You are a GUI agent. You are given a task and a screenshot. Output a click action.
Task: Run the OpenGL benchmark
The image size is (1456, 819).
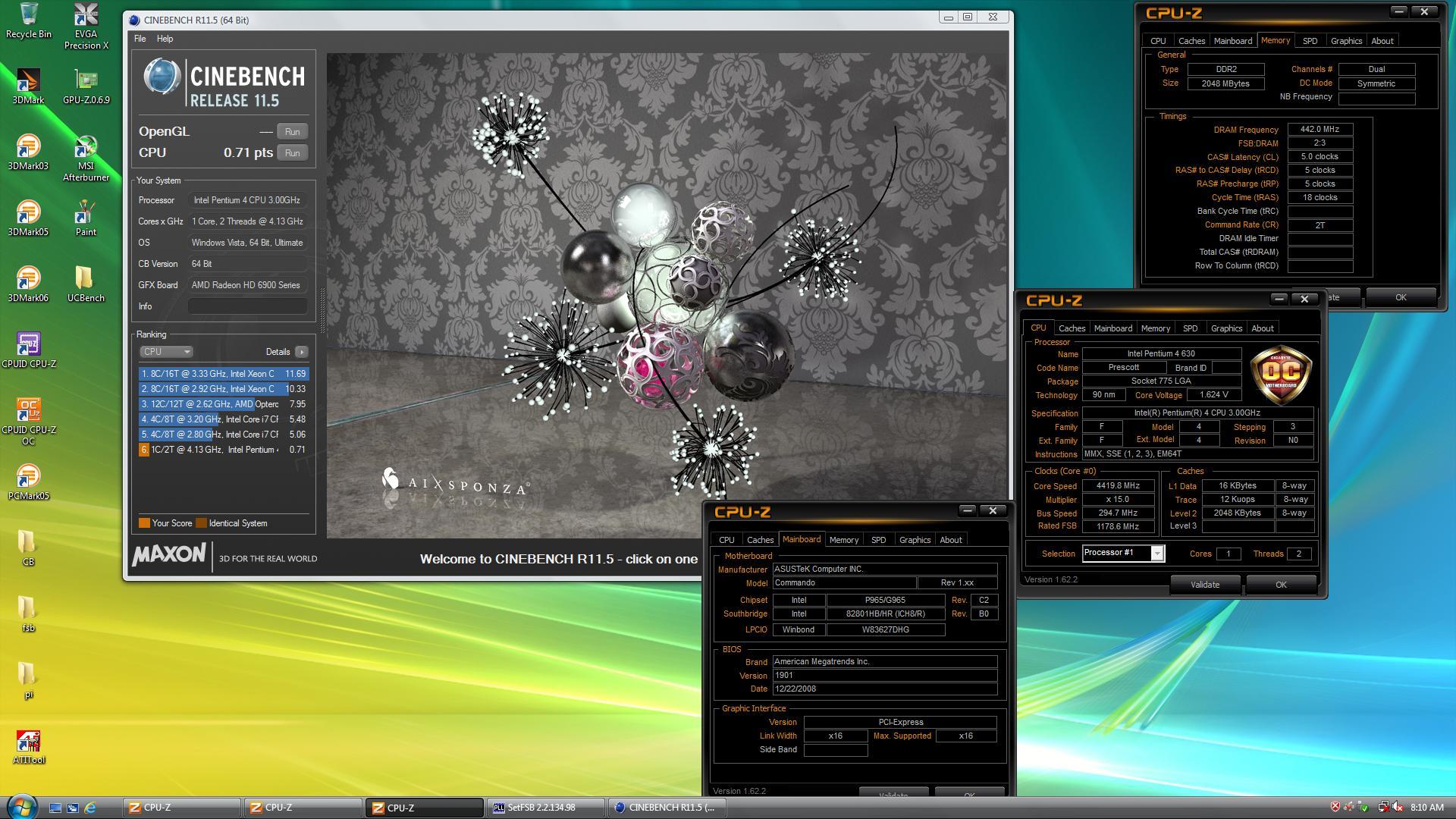pos(292,131)
